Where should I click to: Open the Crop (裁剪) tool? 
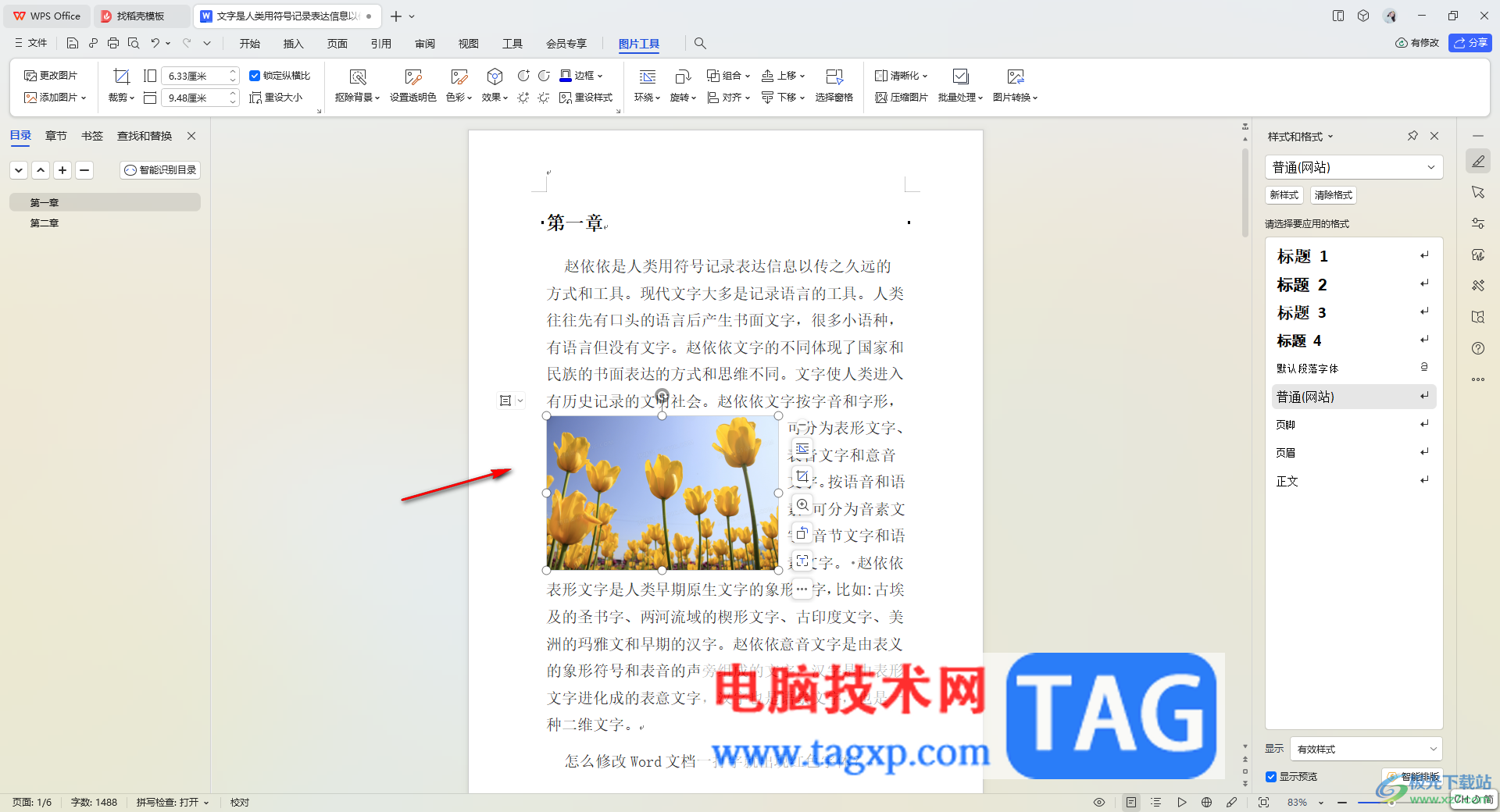[121, 86]
